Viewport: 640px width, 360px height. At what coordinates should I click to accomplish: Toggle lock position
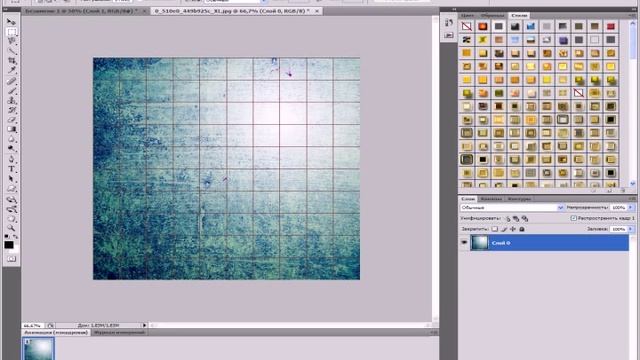click(513, 229)
